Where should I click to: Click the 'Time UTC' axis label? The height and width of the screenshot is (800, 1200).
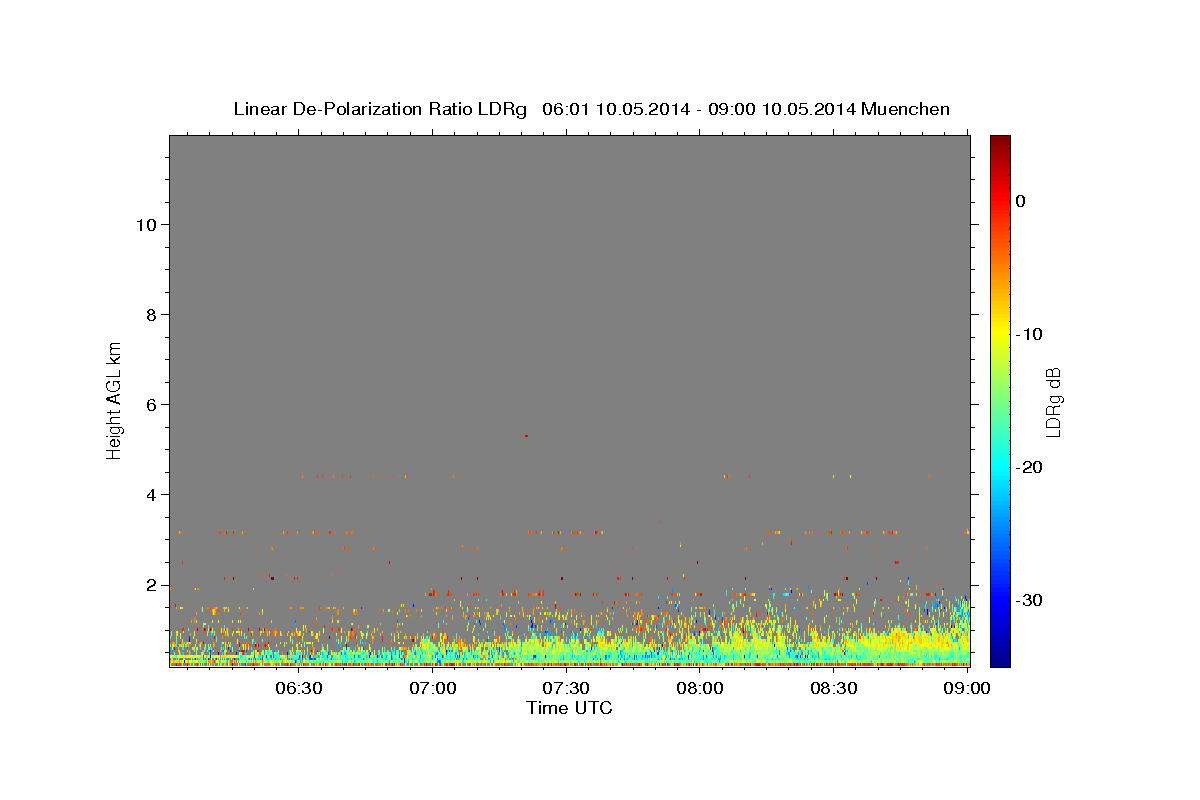[x=569, y=708]
